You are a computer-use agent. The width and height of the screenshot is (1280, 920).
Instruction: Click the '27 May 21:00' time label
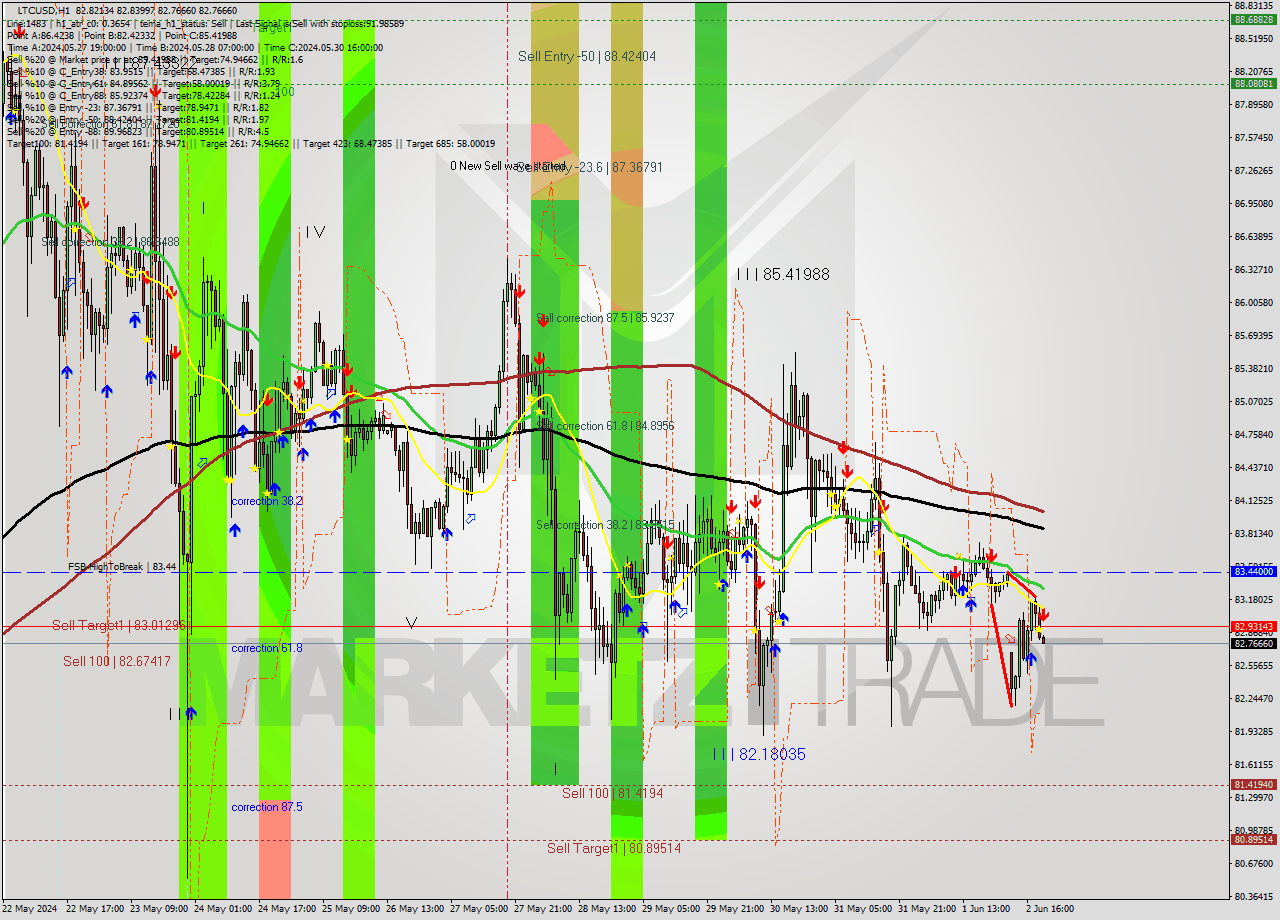click(x=542, y=909)
